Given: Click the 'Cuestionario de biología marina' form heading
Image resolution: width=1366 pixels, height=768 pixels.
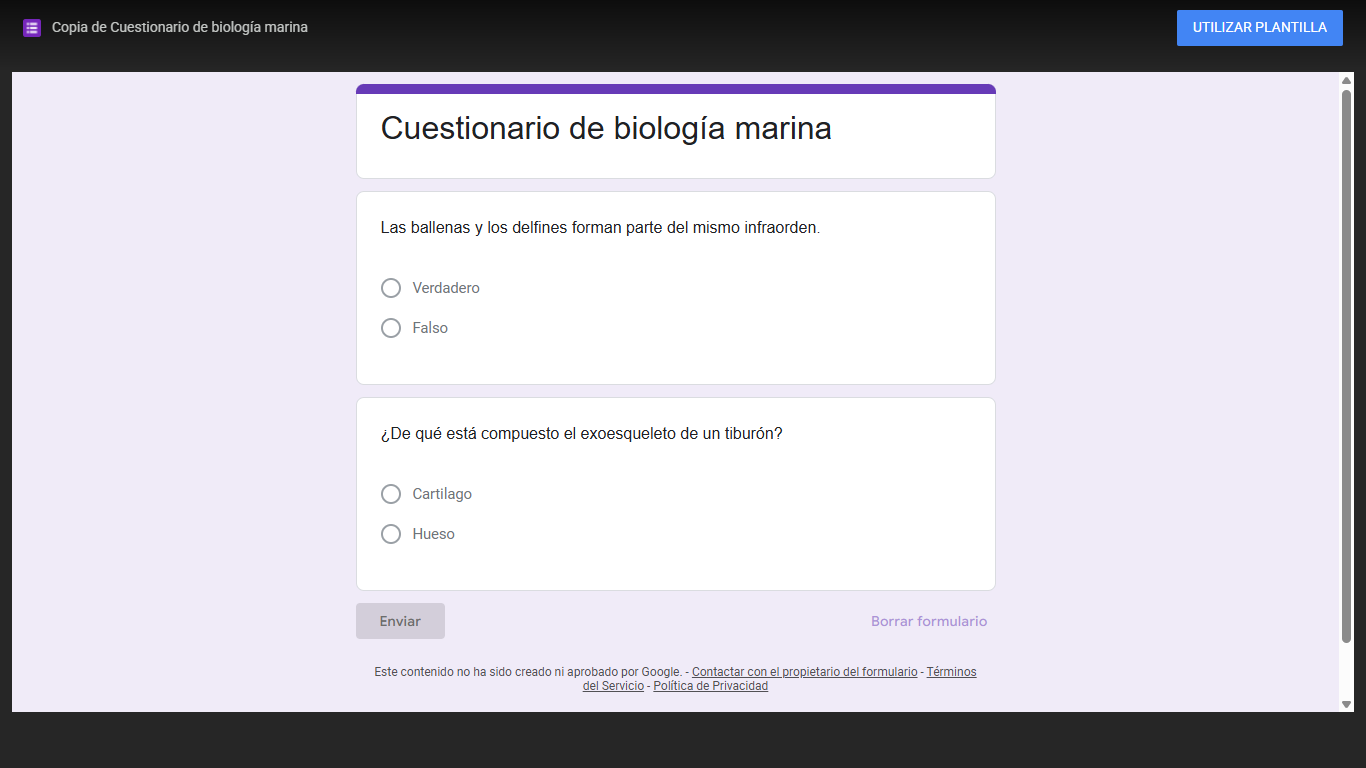Looking at the screenshot, I should coord(606,128).
